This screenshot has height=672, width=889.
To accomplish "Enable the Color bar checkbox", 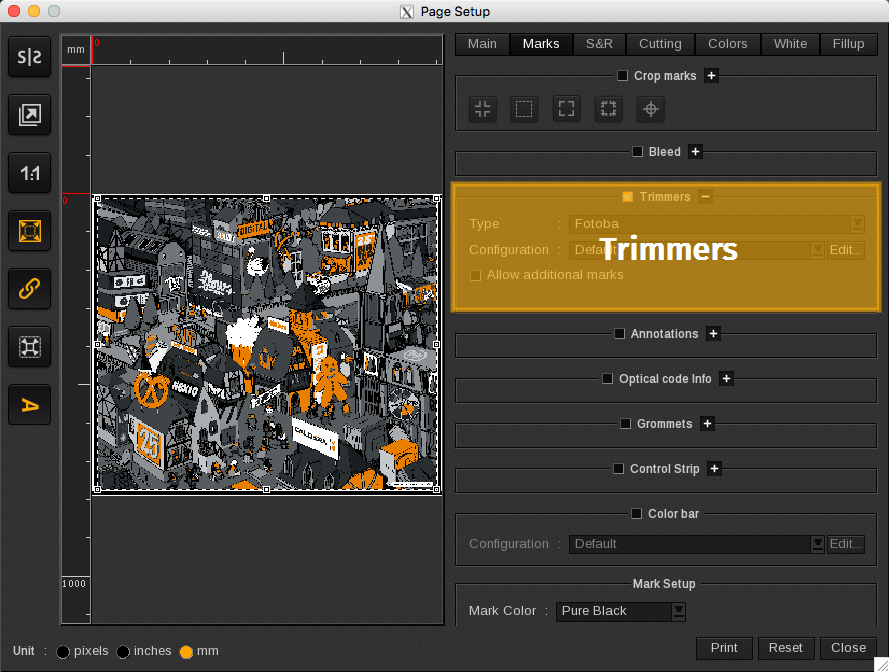I will [637, 514].
